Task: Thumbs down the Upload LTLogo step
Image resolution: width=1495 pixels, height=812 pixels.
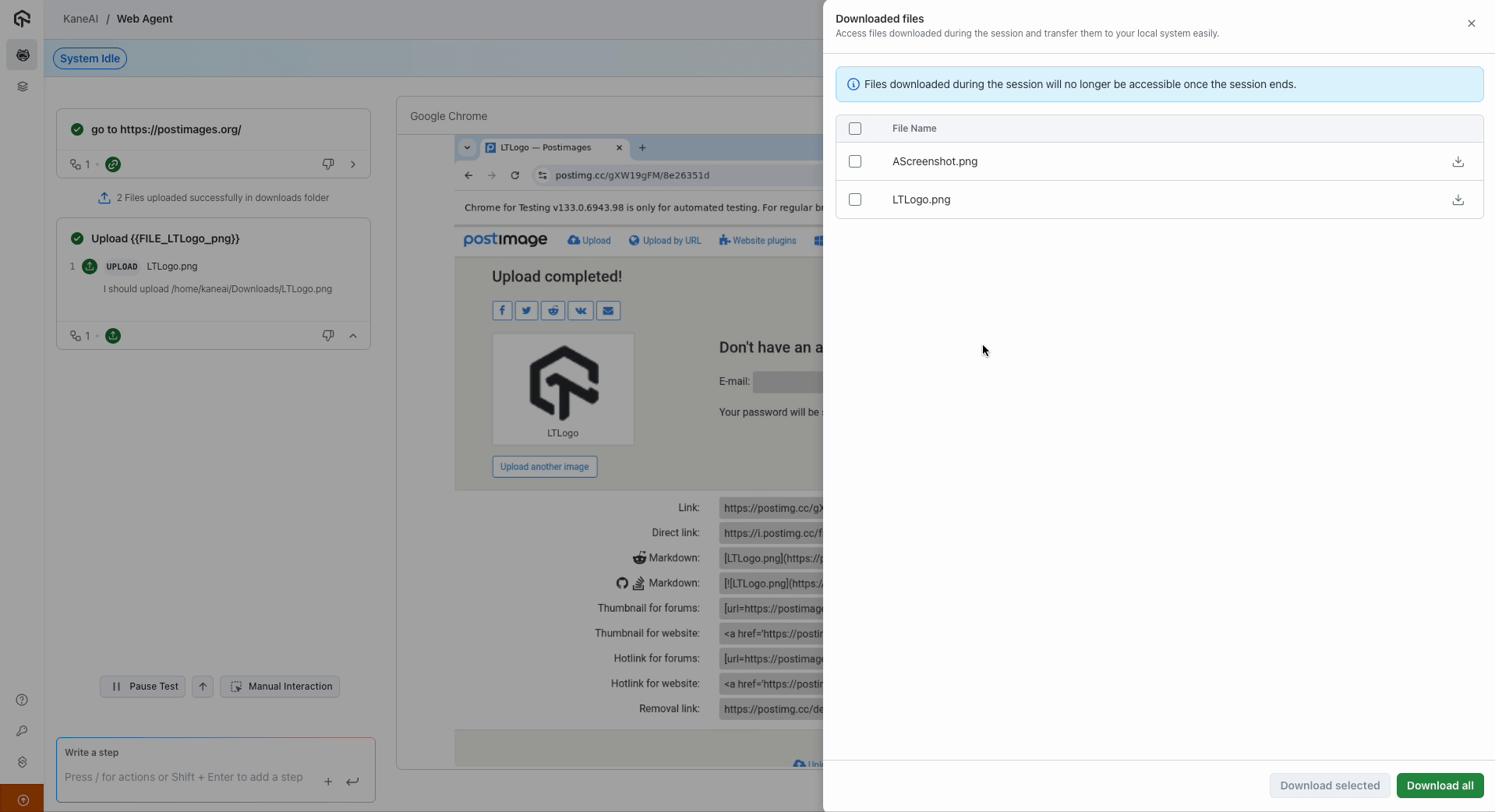Action: tap(328, 336)
